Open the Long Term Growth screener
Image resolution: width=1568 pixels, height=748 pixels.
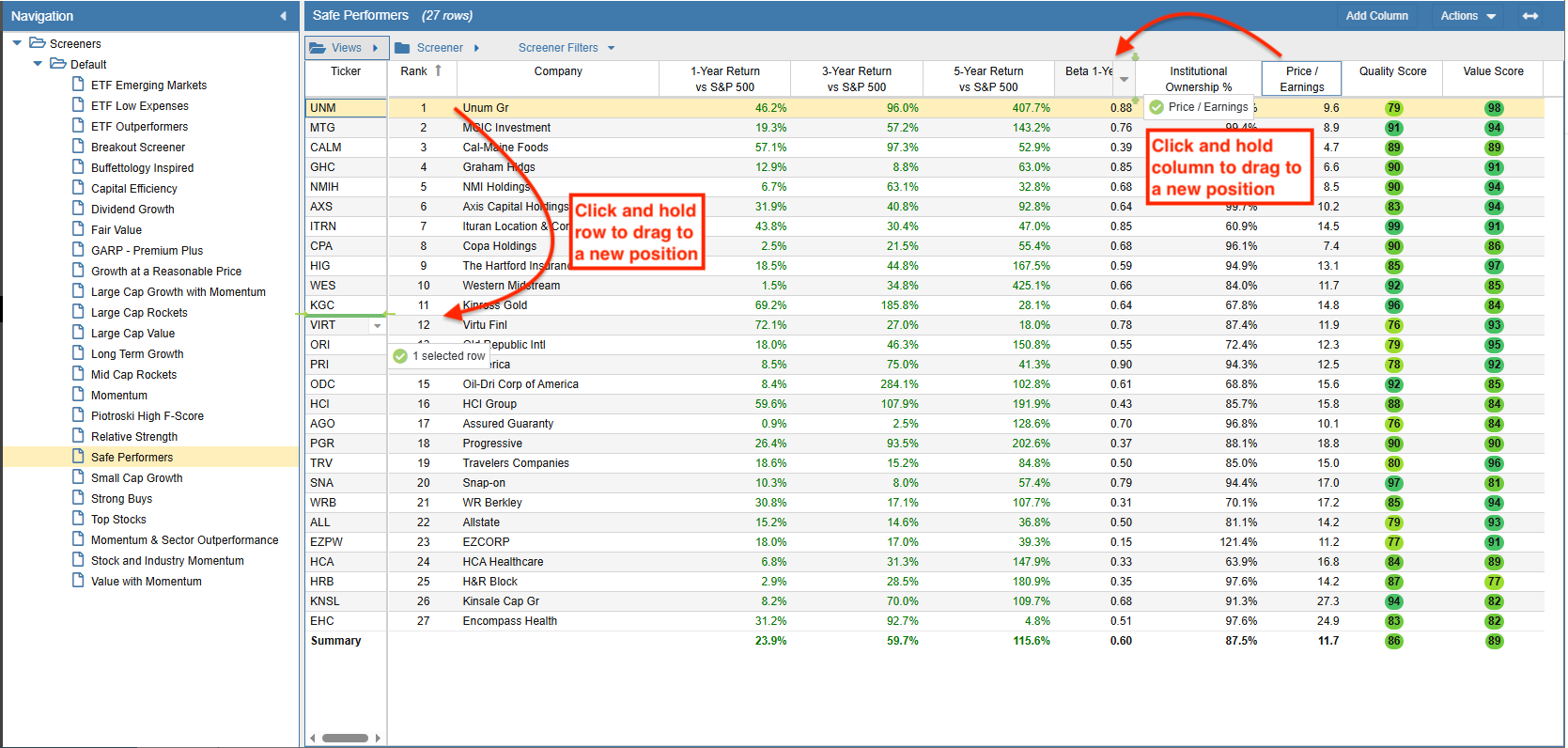137,354
